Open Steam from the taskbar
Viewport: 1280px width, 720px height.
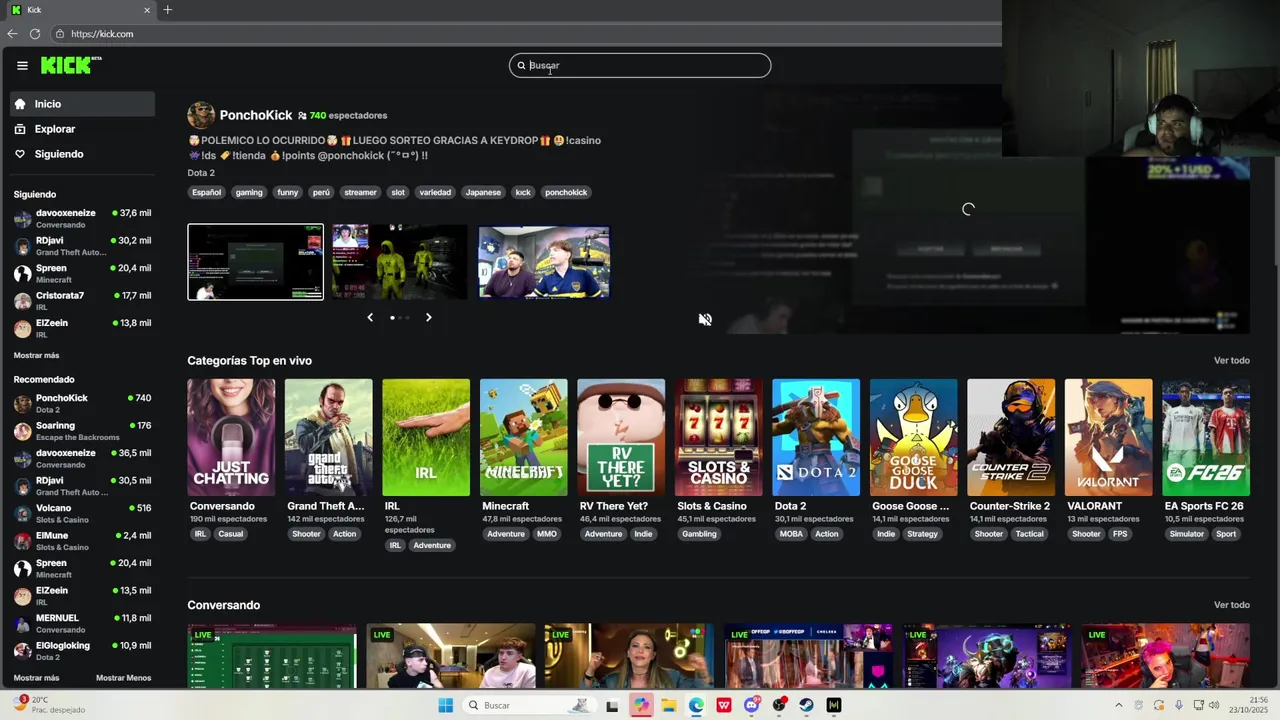point(806,705)
